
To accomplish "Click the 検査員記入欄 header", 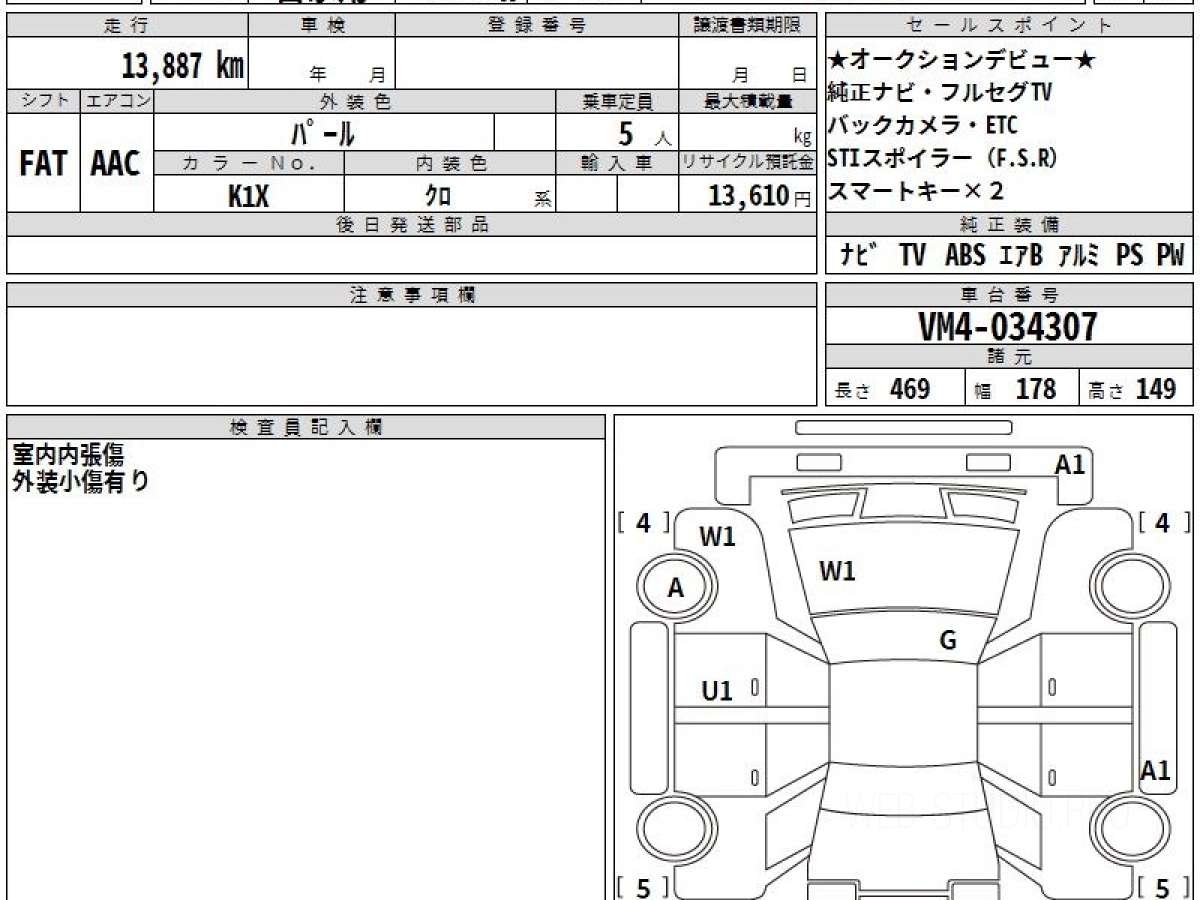I will [306, 426].
